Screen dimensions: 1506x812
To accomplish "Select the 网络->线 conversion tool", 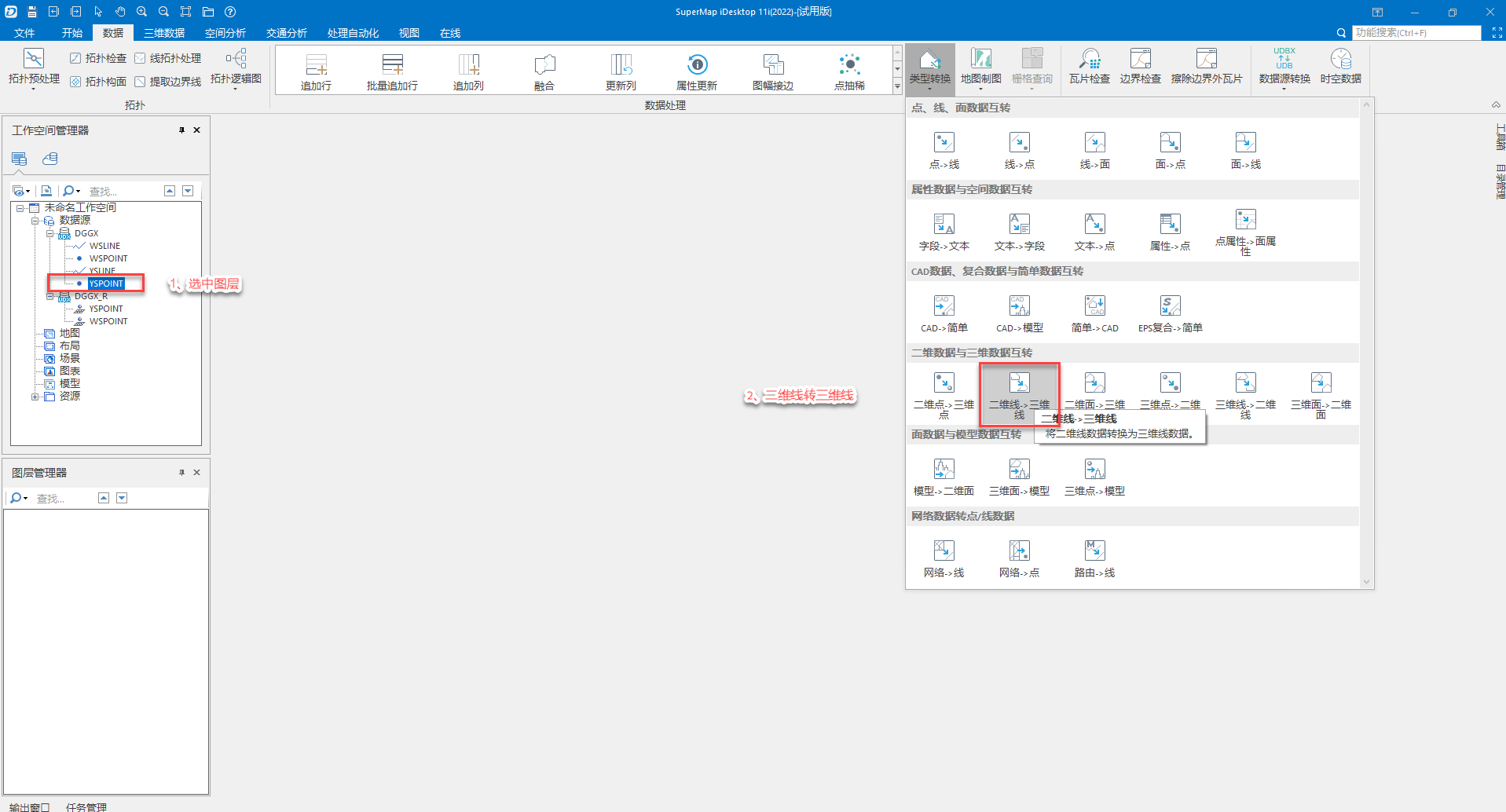I will [x=944, y=550].
